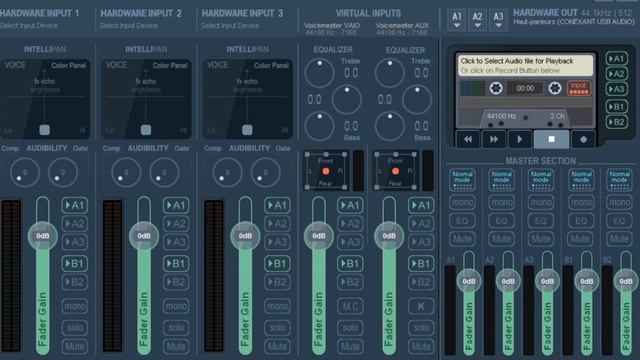Click the VAIO surround panner orange dot
Viewport: 640px width, 360px height.
tap(326, 171)
